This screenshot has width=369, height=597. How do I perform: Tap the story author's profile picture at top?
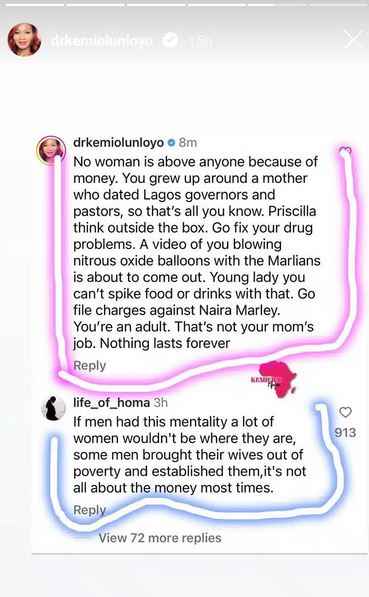[24, 40]
